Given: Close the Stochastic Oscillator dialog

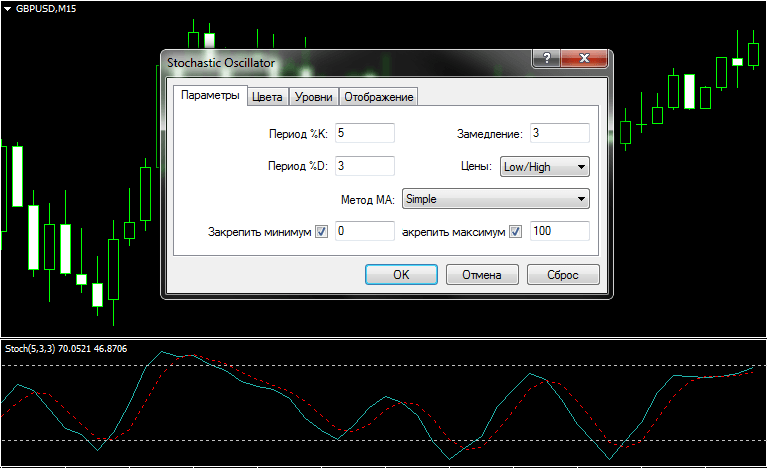Looking at the screenshot, I should click(586, 59).
